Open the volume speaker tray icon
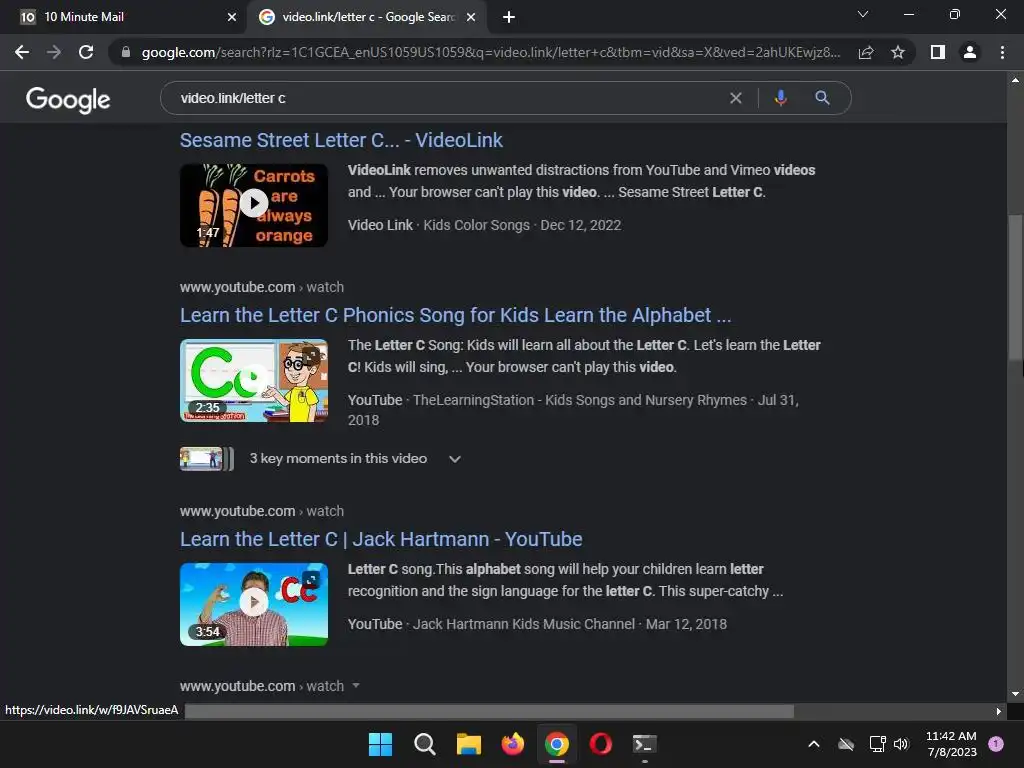Image resolution: width=1024 pixels, height=768 pixels. coord(901,744)
